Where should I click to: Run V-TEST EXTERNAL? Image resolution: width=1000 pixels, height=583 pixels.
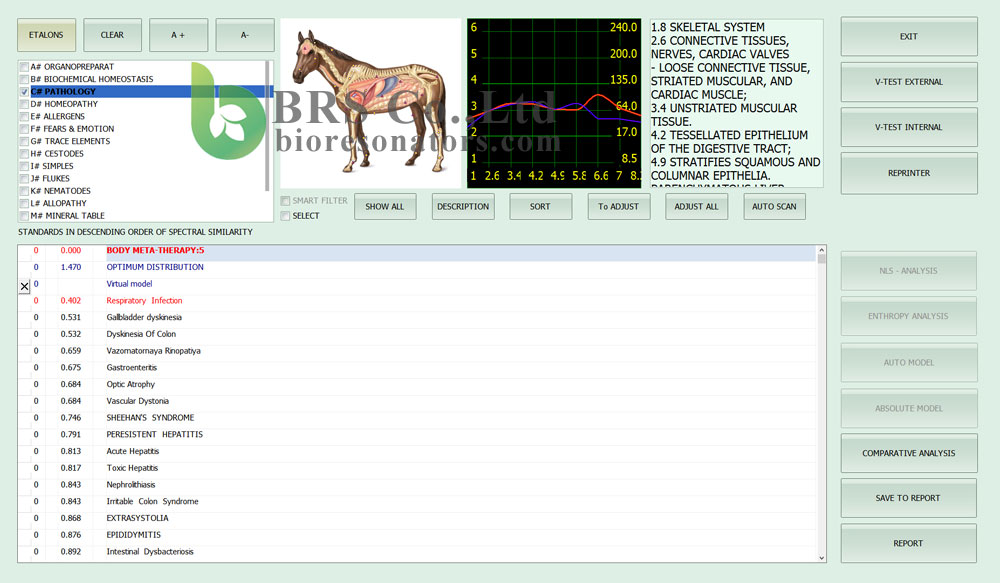909,82
